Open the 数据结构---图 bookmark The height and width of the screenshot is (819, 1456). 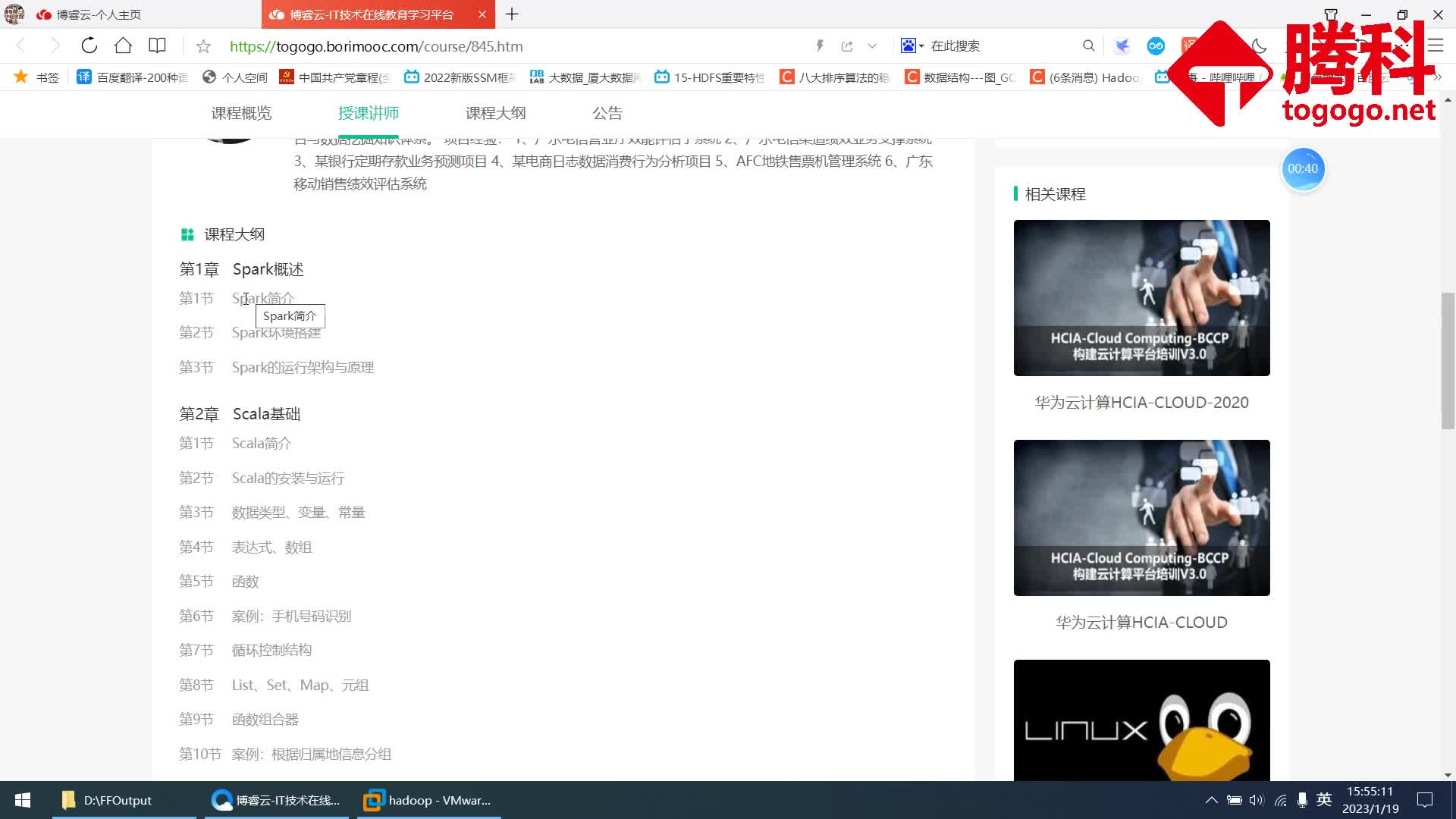coord(960,77)
